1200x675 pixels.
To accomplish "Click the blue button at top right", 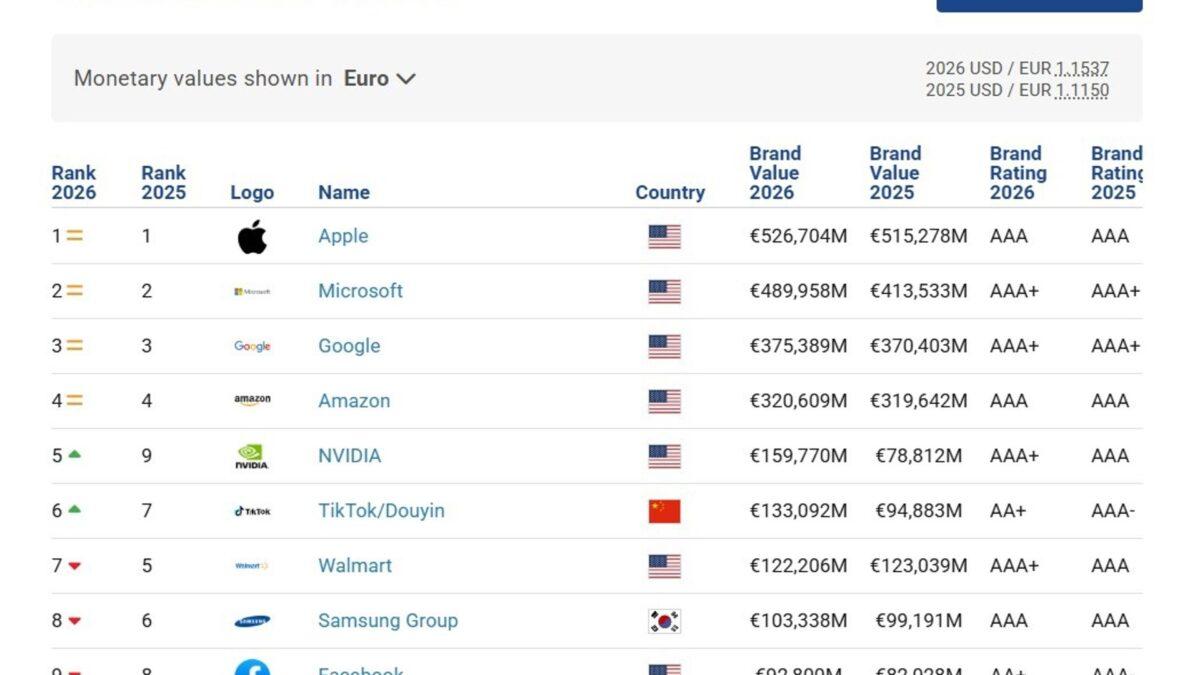I will 1040,5.
